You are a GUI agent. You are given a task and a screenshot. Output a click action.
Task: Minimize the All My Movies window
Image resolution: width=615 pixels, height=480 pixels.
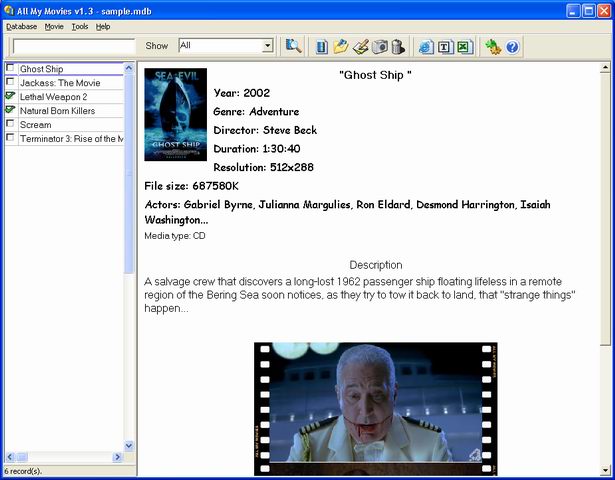coord(573,11)
